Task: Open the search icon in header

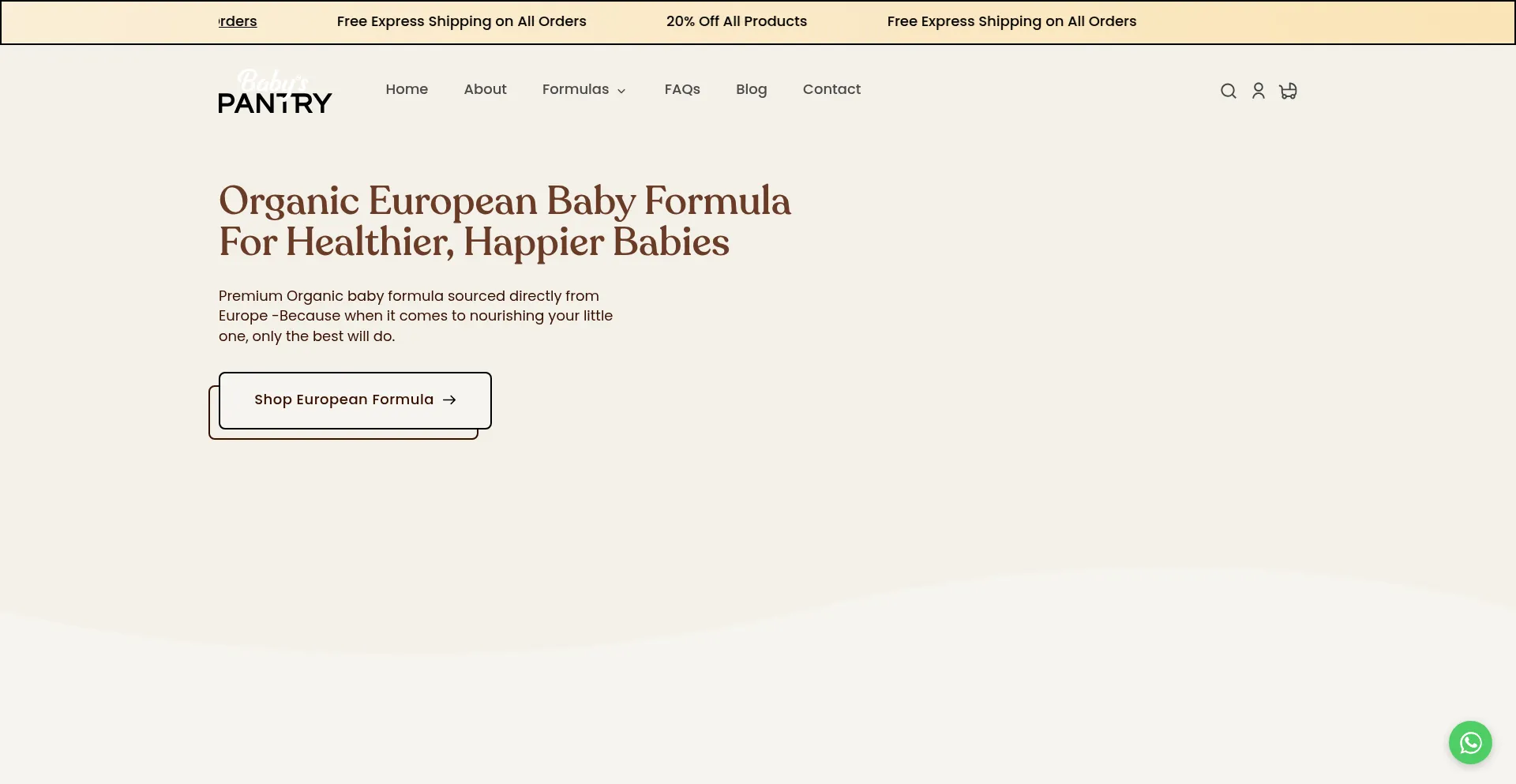Action: coord(1228,91)
